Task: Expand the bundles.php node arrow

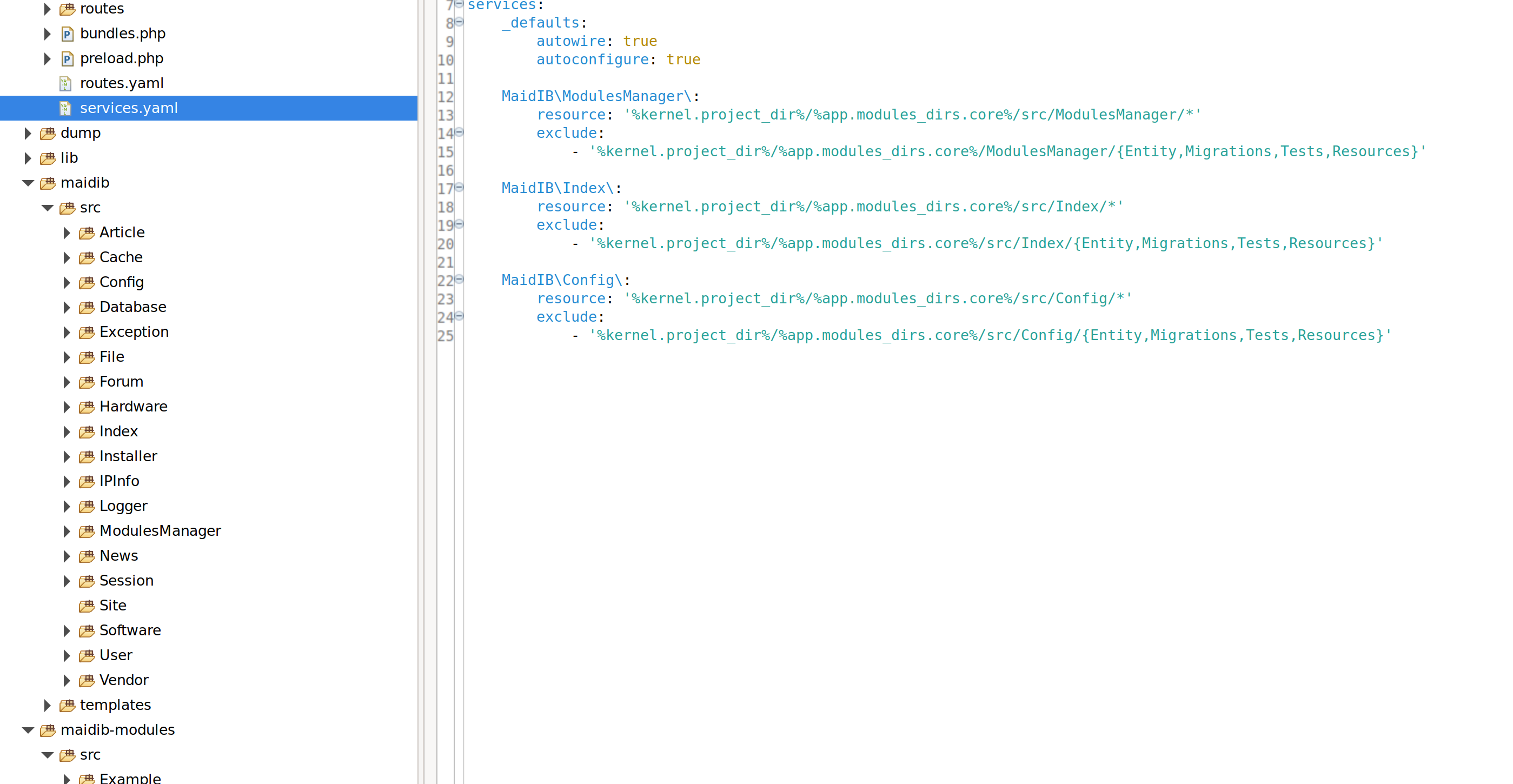Action: [47, 34]
